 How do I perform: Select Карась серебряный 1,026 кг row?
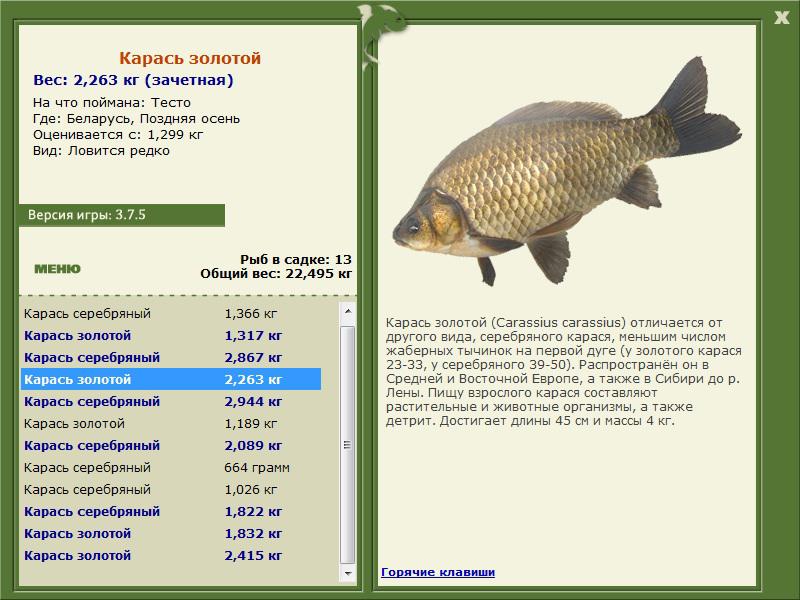click(x=171, y=489)
